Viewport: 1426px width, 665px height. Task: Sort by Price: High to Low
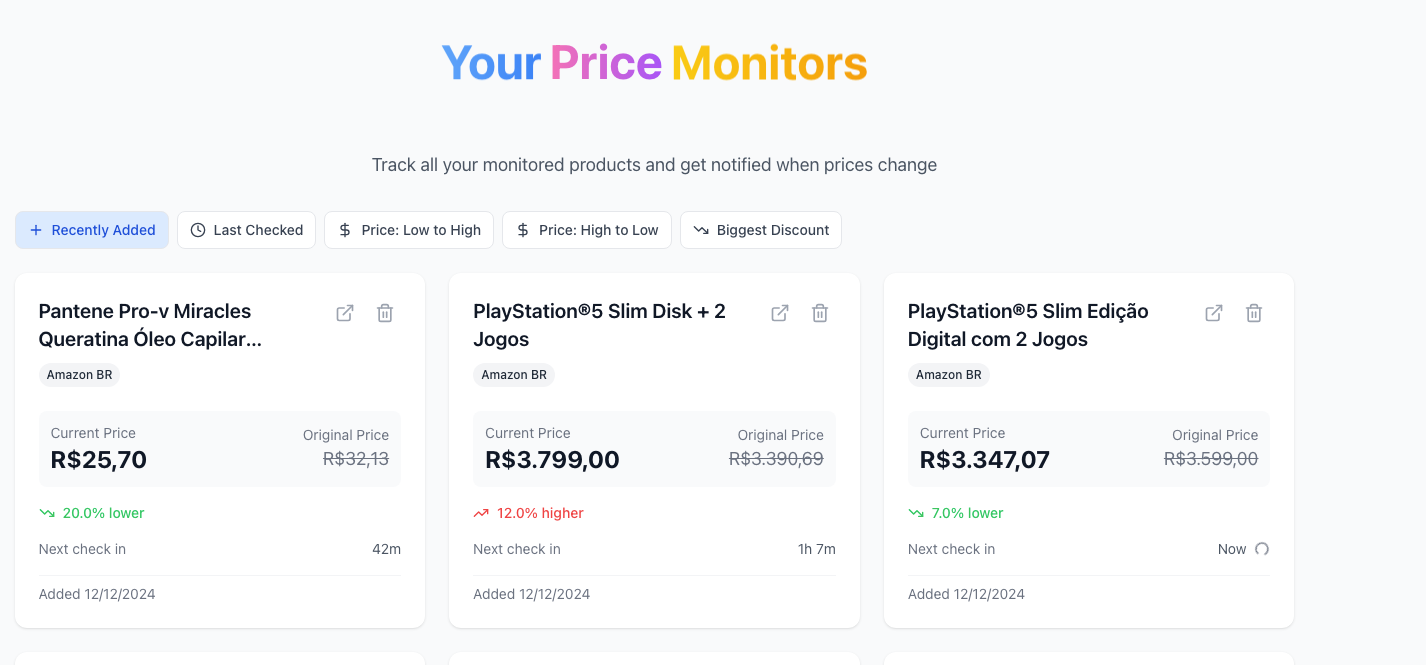(x=587, y=230)
